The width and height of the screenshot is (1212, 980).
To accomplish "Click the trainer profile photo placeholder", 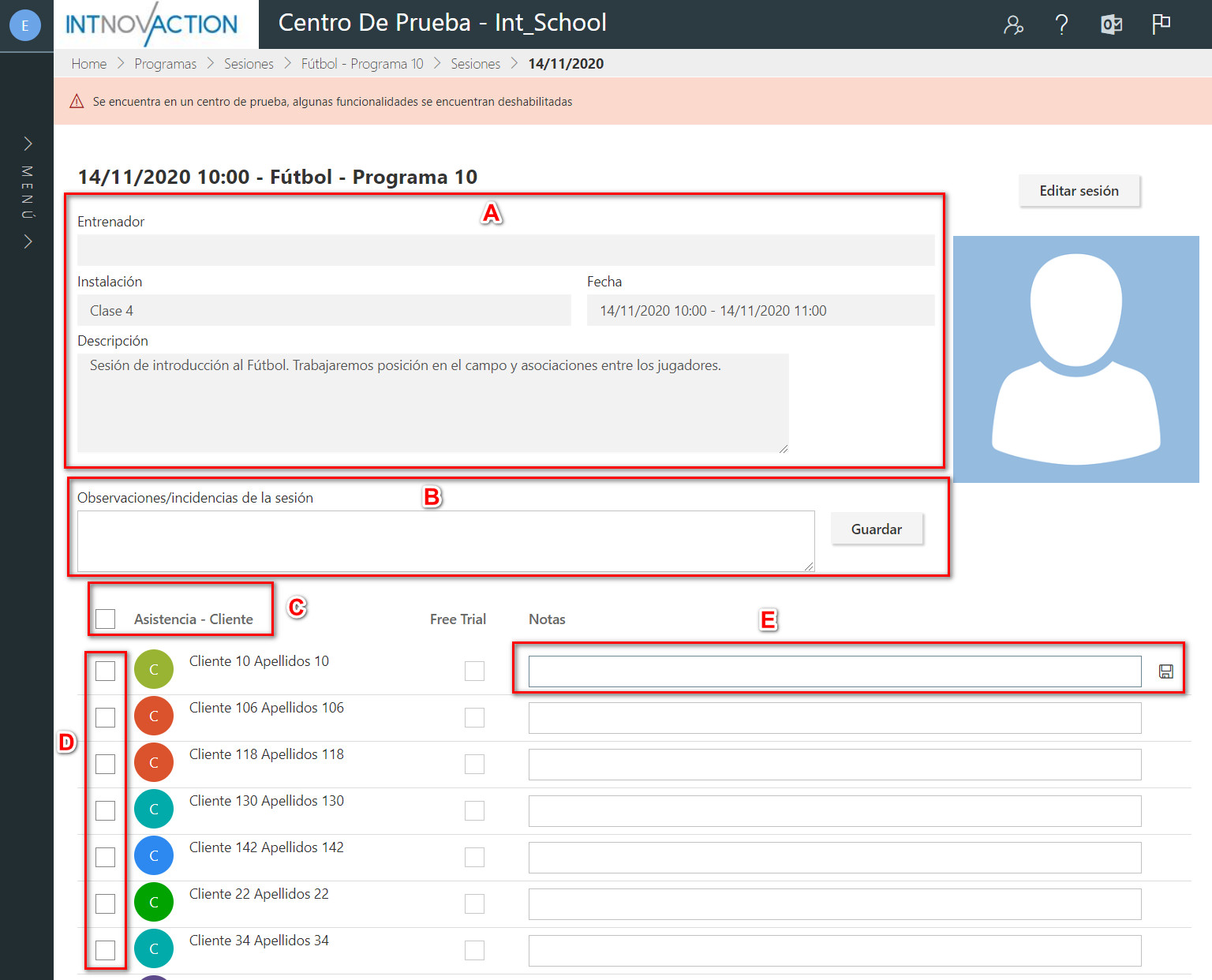I will tap(1076, 359).
